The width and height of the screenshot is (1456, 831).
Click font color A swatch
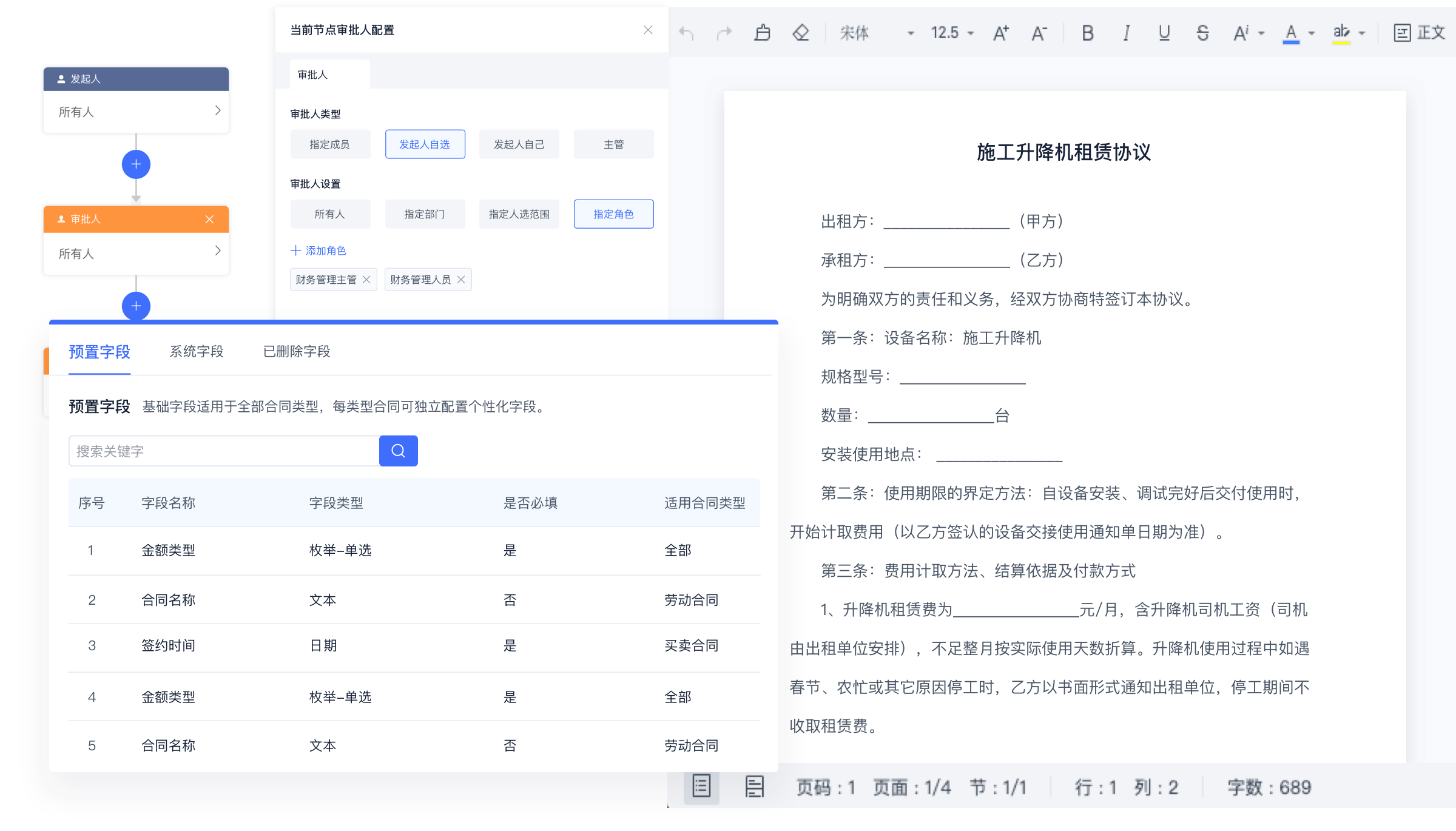[x=1291, y=33]
